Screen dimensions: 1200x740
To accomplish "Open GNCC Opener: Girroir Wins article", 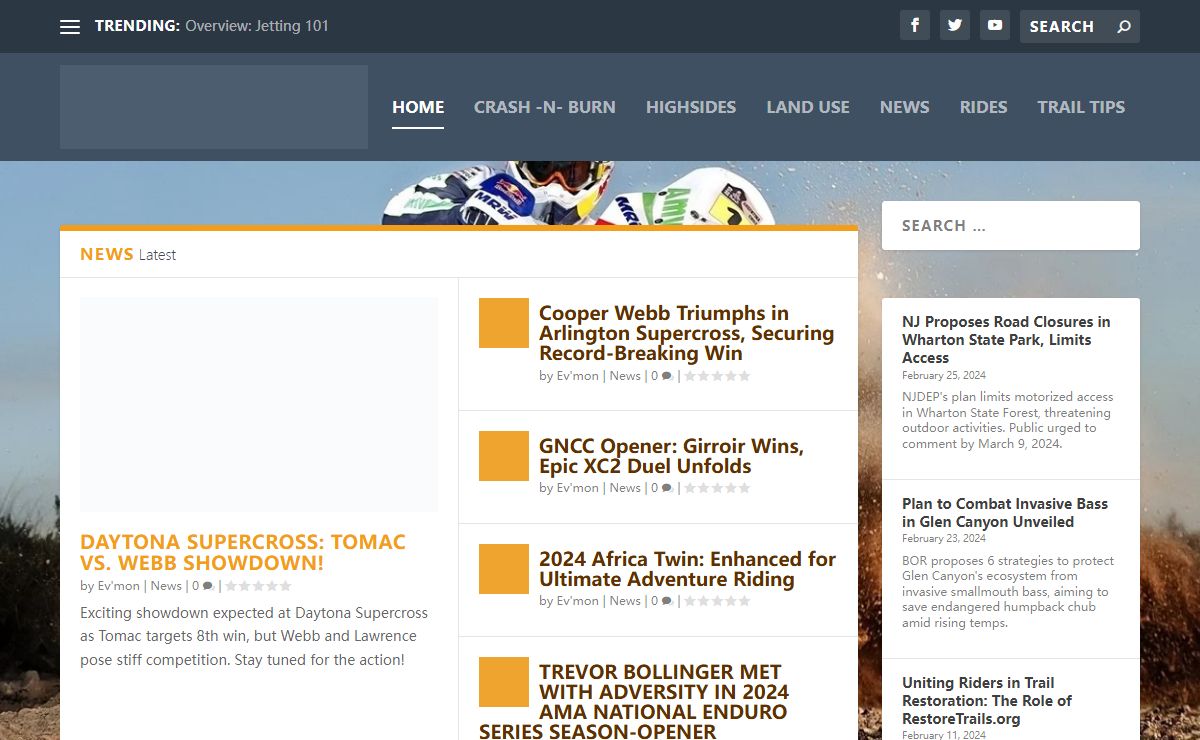I will pyautogui.click(x=671, y=456).
